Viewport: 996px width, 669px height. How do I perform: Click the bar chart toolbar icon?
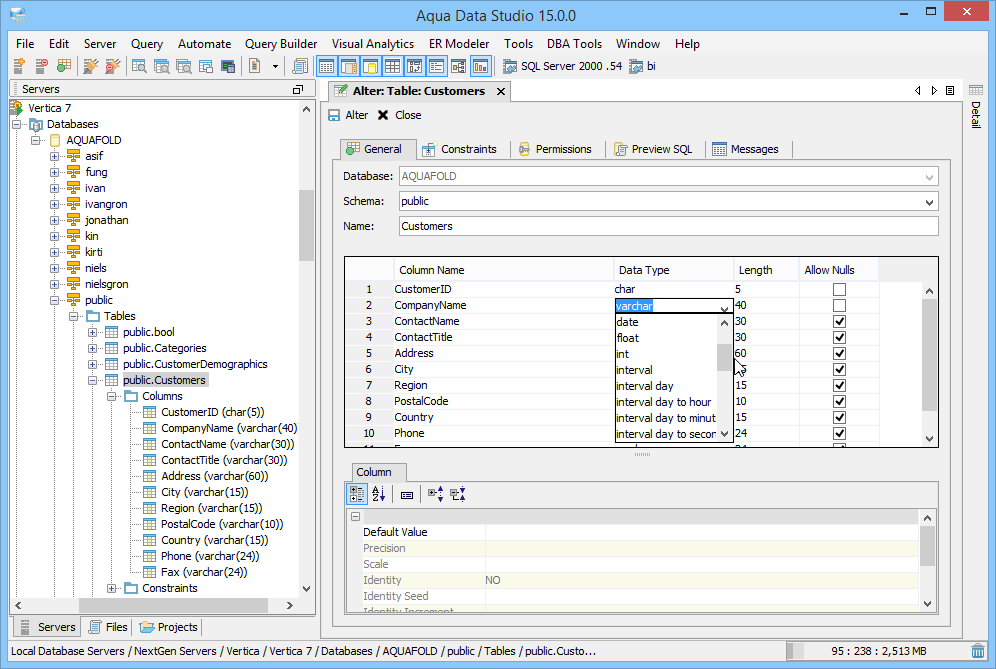point(481,66)
